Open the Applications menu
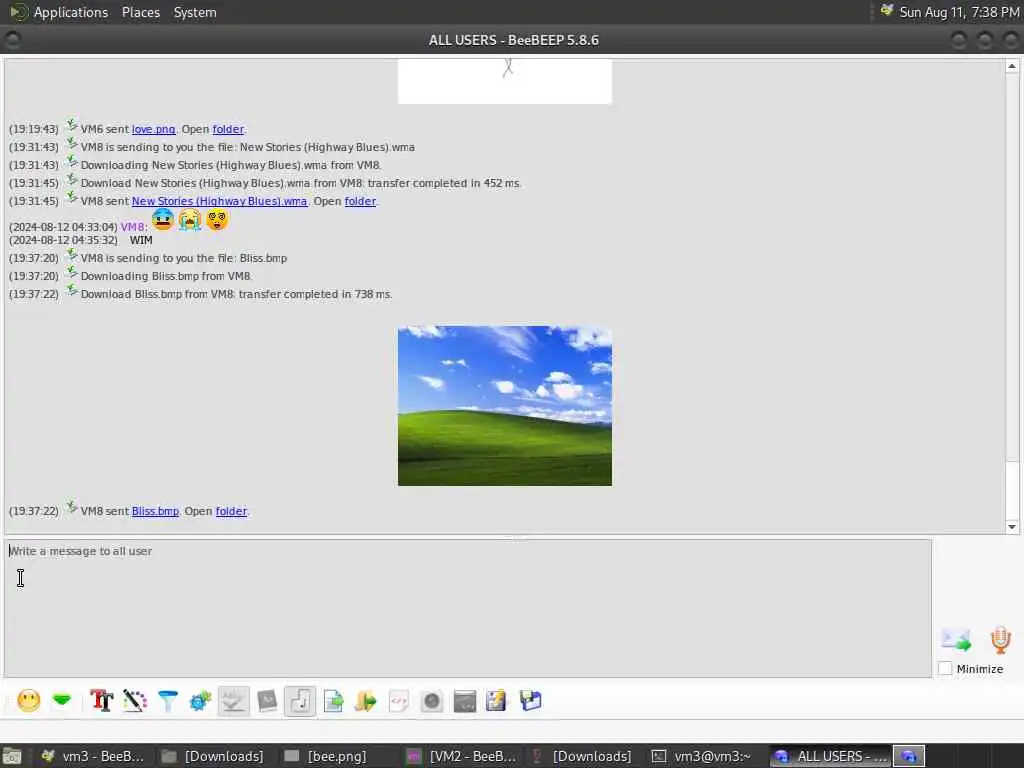The height and width of the screenshot is (768, 1024). click(x=71, y=12)
